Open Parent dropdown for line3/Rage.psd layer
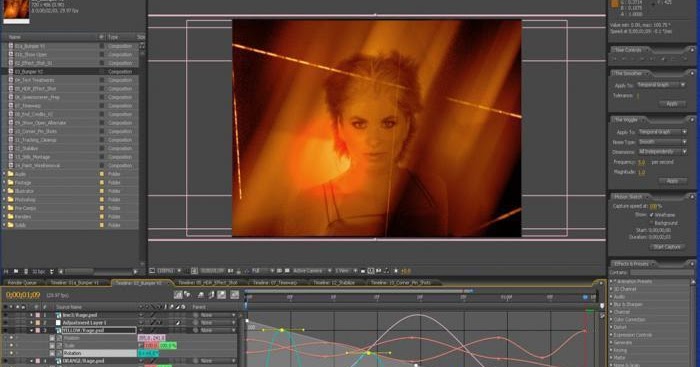This screenshot has height=367, width=700. (218, 315)
